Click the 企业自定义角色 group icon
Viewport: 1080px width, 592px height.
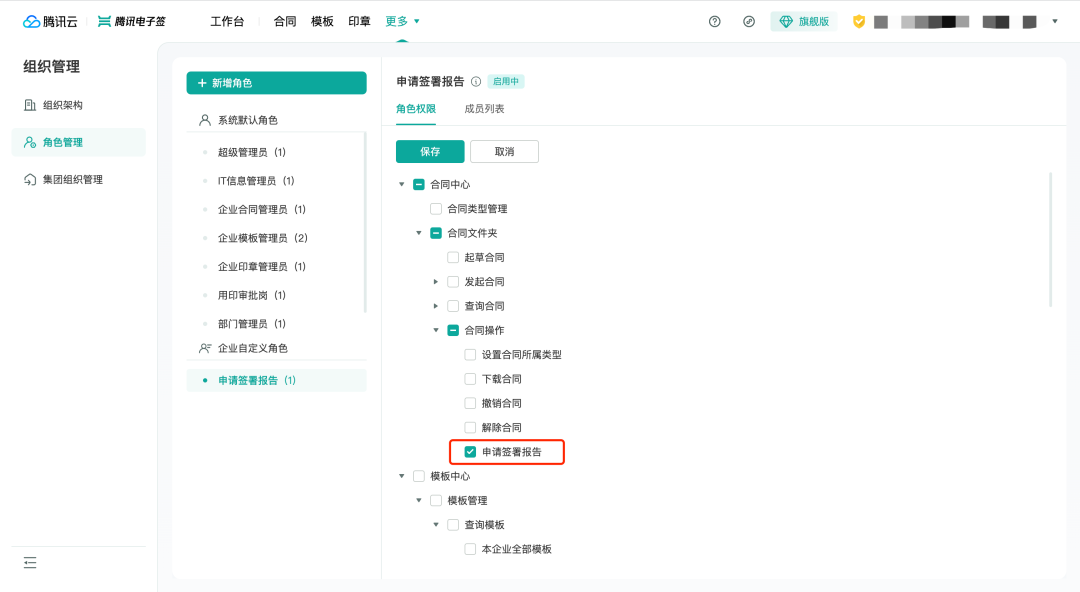tap(205, 348)
